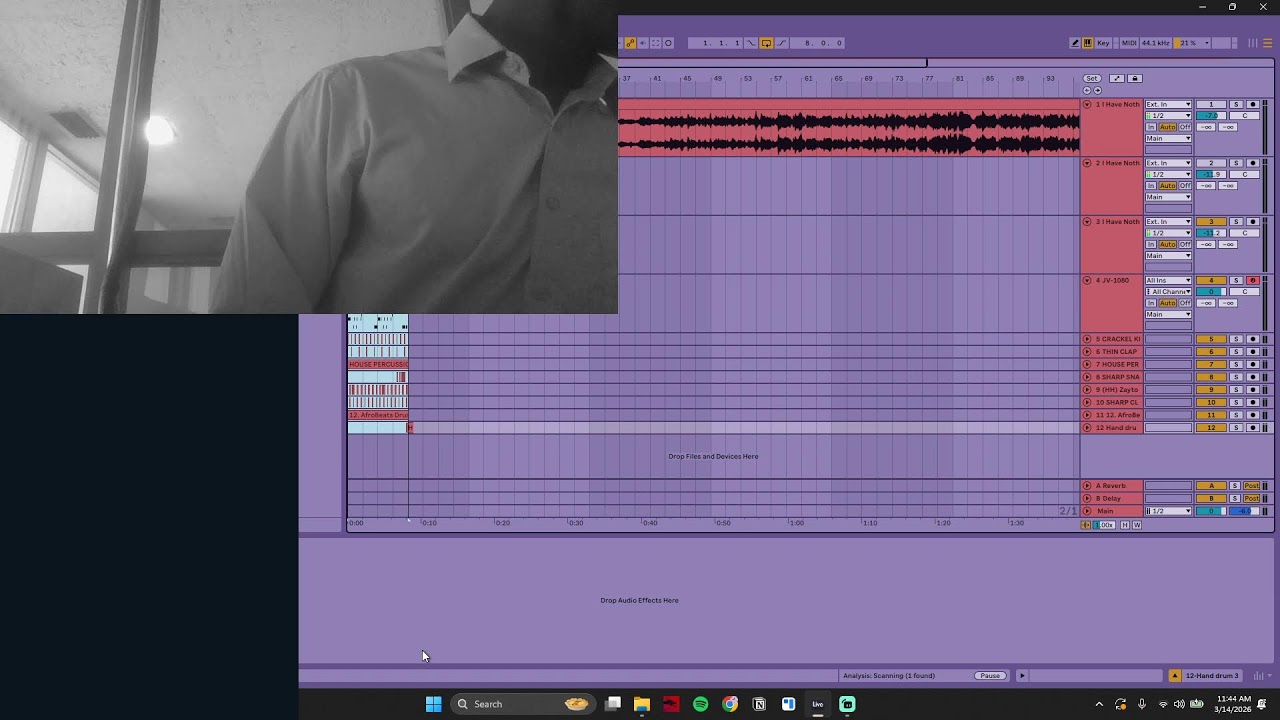Image resolution: width=1280 pixels, height=720 pixels.
Task: Arm recording on track 9 (HH) Zayto
Action: coord(1252,390)
